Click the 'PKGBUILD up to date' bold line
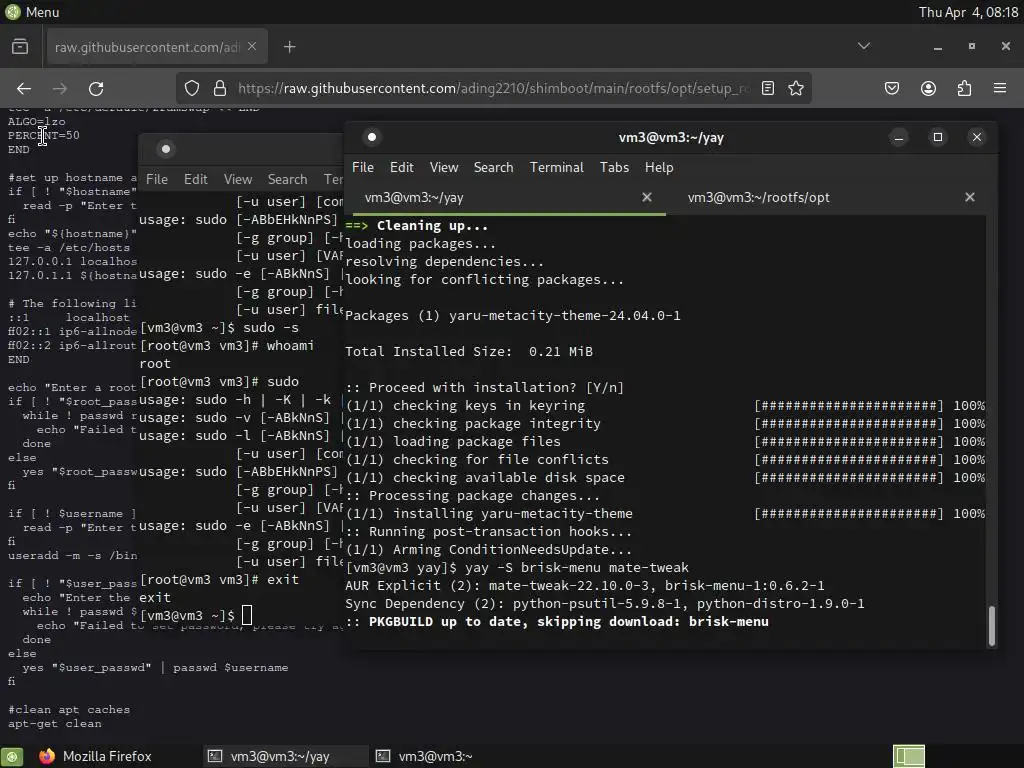 [556, 622]
